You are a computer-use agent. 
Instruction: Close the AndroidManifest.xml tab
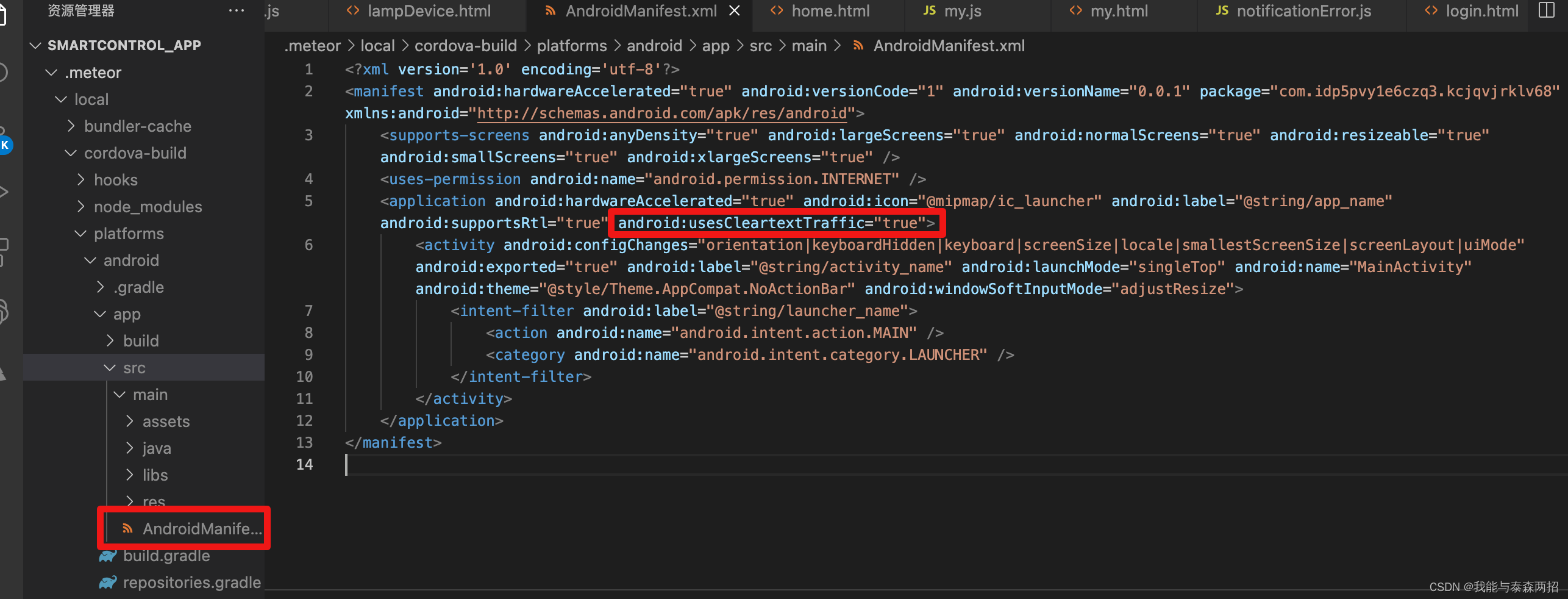tap(734, 10)
